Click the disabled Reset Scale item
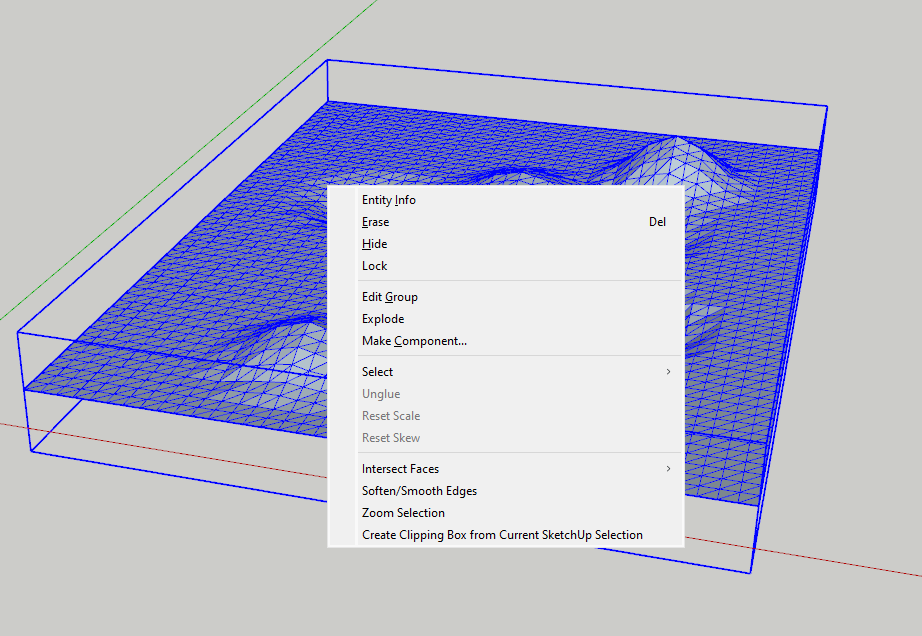922x636 pixels. 391,416
